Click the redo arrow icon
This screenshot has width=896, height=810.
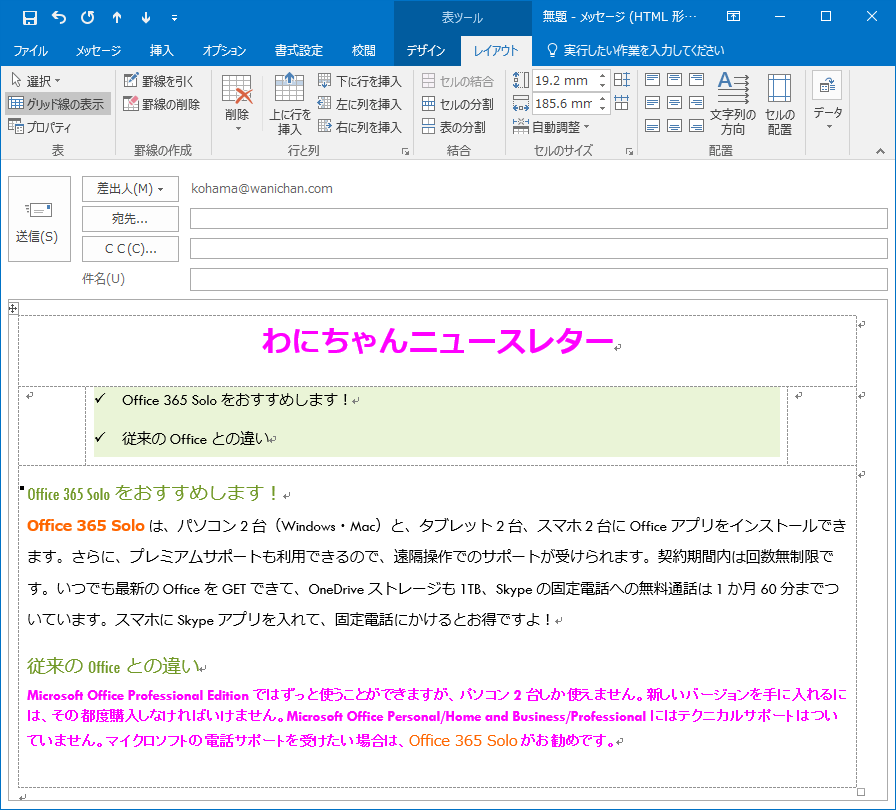(x=87, y=18)
